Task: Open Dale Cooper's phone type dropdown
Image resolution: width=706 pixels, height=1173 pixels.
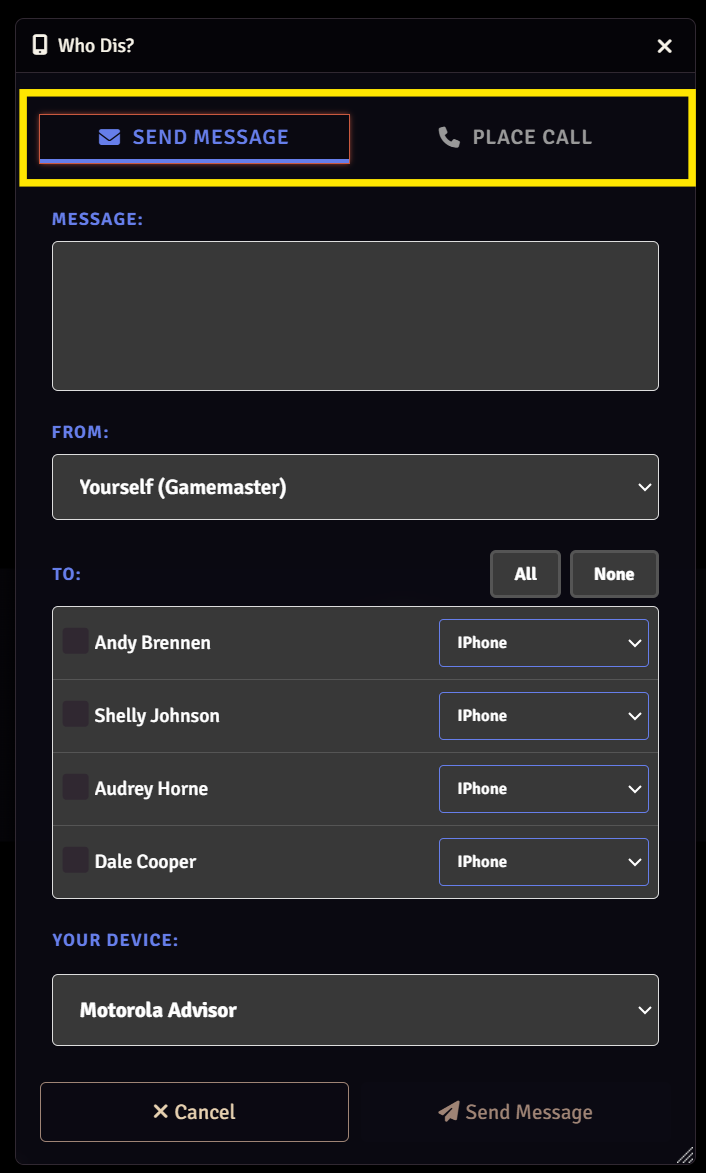Action: pyautogui.click(x=543, y=862)
